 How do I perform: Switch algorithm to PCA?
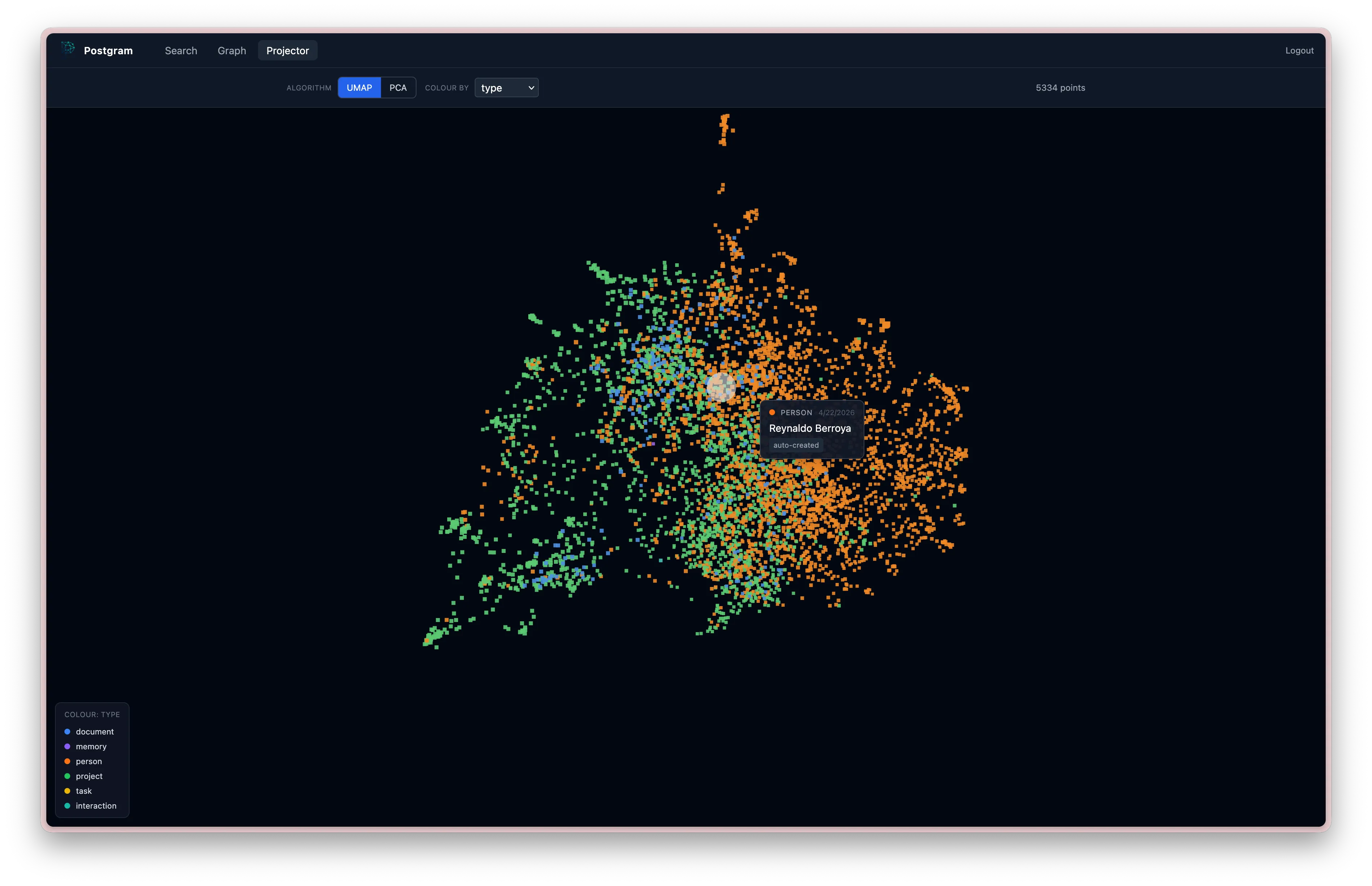[398, 88]
